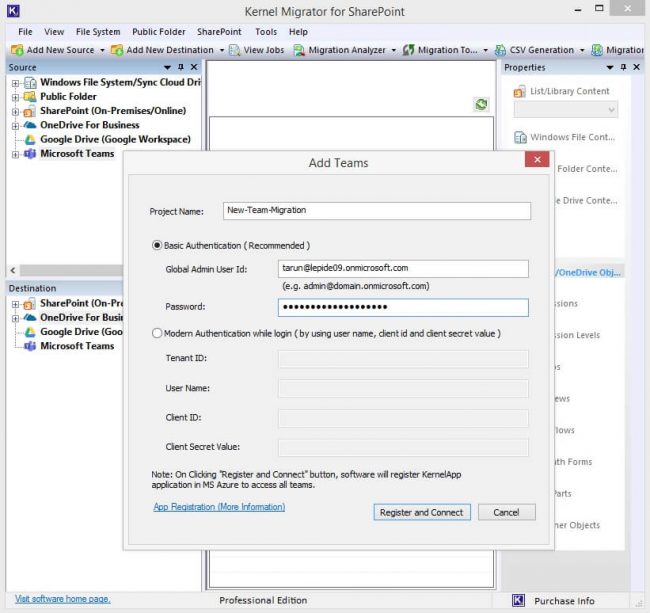Open CSV Generation dropdown arrow
Screen dimensions: 650x613
(x=582, y=51)
